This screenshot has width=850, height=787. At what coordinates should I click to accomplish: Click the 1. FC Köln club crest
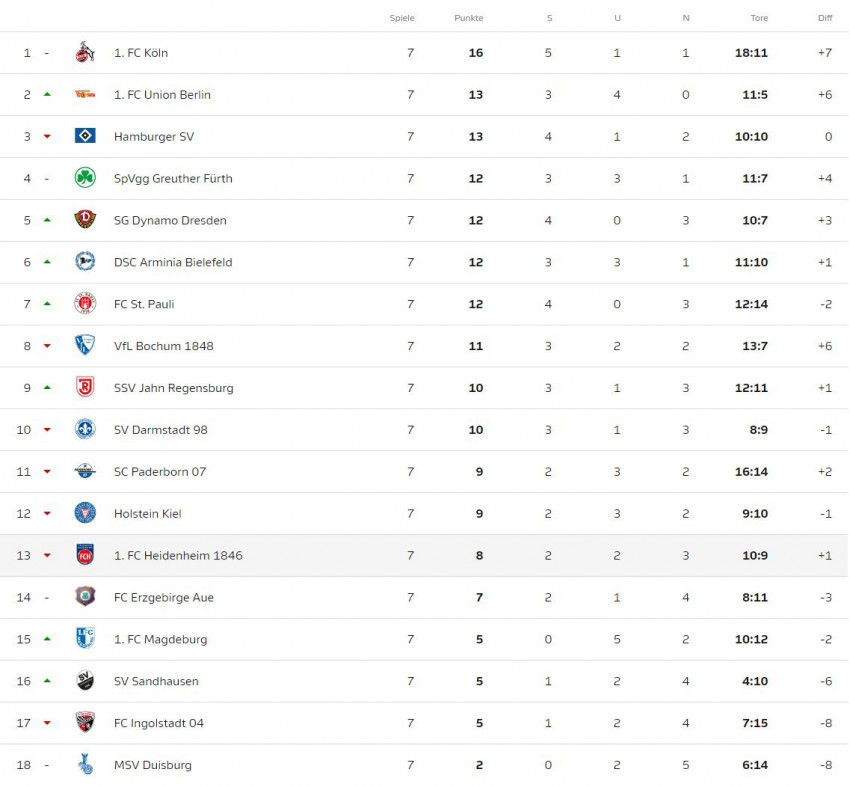pos(85,53)
